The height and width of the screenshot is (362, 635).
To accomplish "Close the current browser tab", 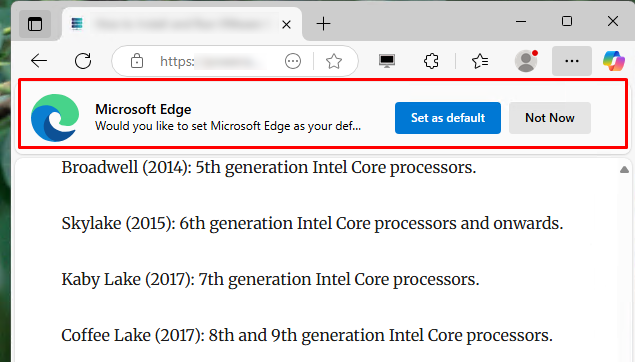I will click(286, 25).
